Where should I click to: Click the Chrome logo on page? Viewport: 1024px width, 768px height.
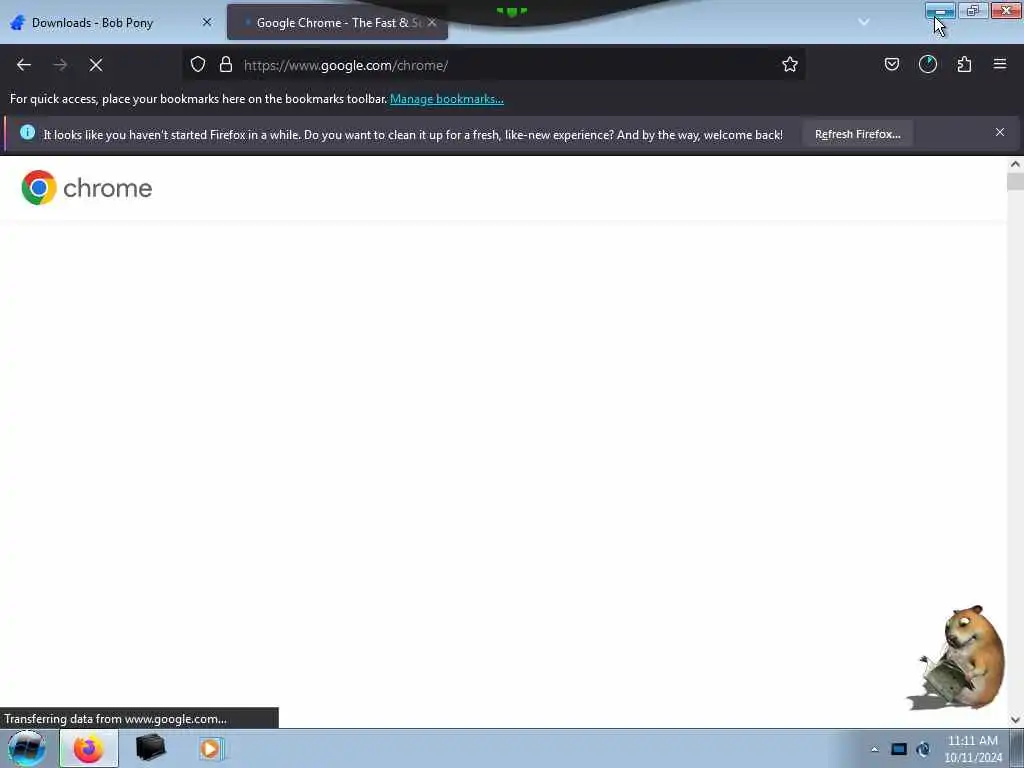(87, 188)
